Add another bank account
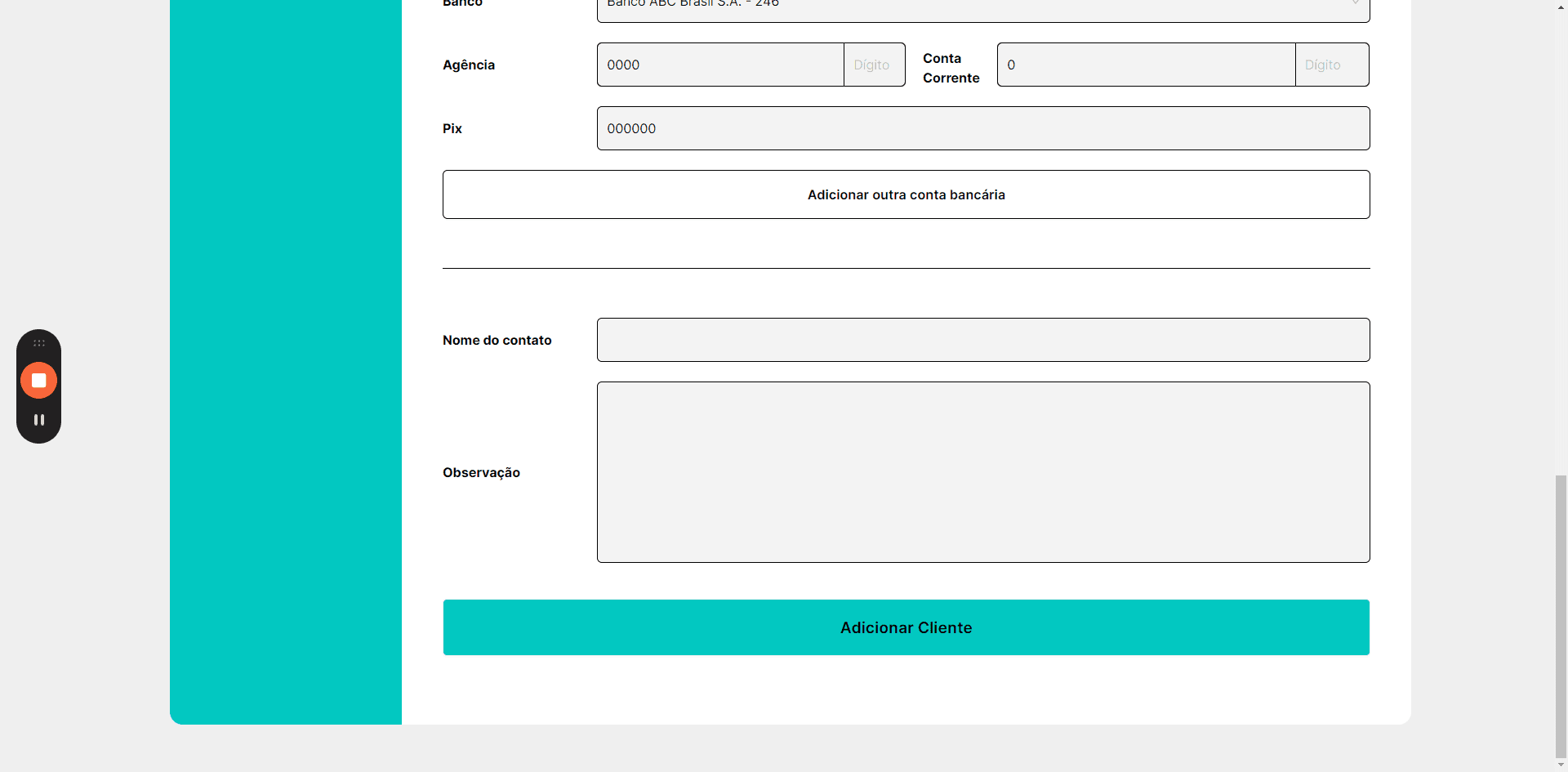Screen dimensions: 1568x772 click(906, 194)
